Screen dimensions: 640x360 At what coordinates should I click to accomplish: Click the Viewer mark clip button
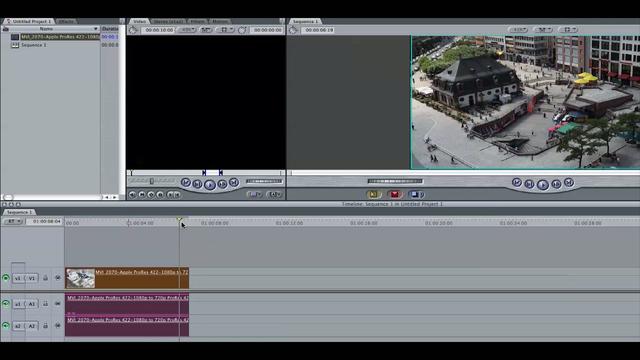[x=142, y=195]
